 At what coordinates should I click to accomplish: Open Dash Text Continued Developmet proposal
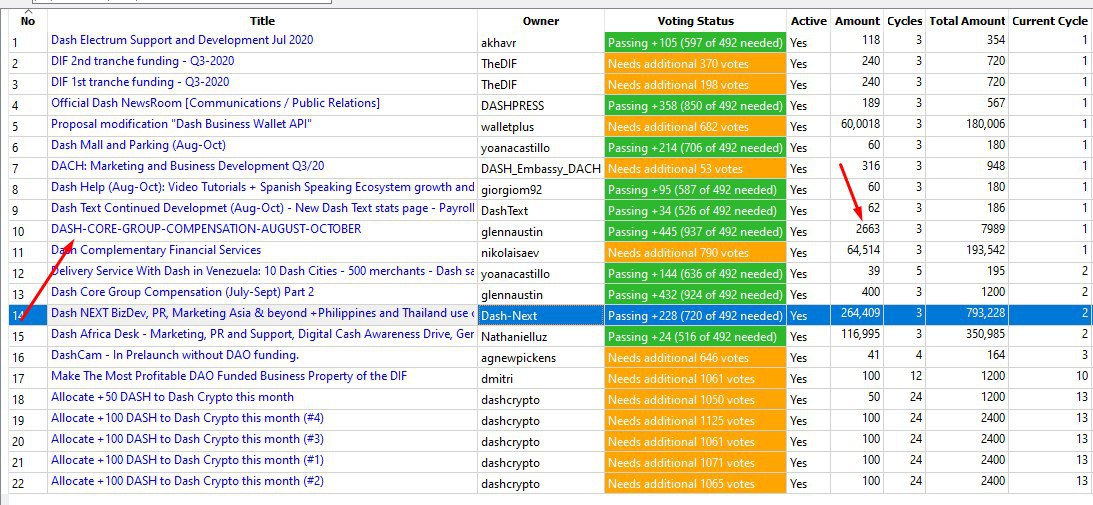click(263, 208)
